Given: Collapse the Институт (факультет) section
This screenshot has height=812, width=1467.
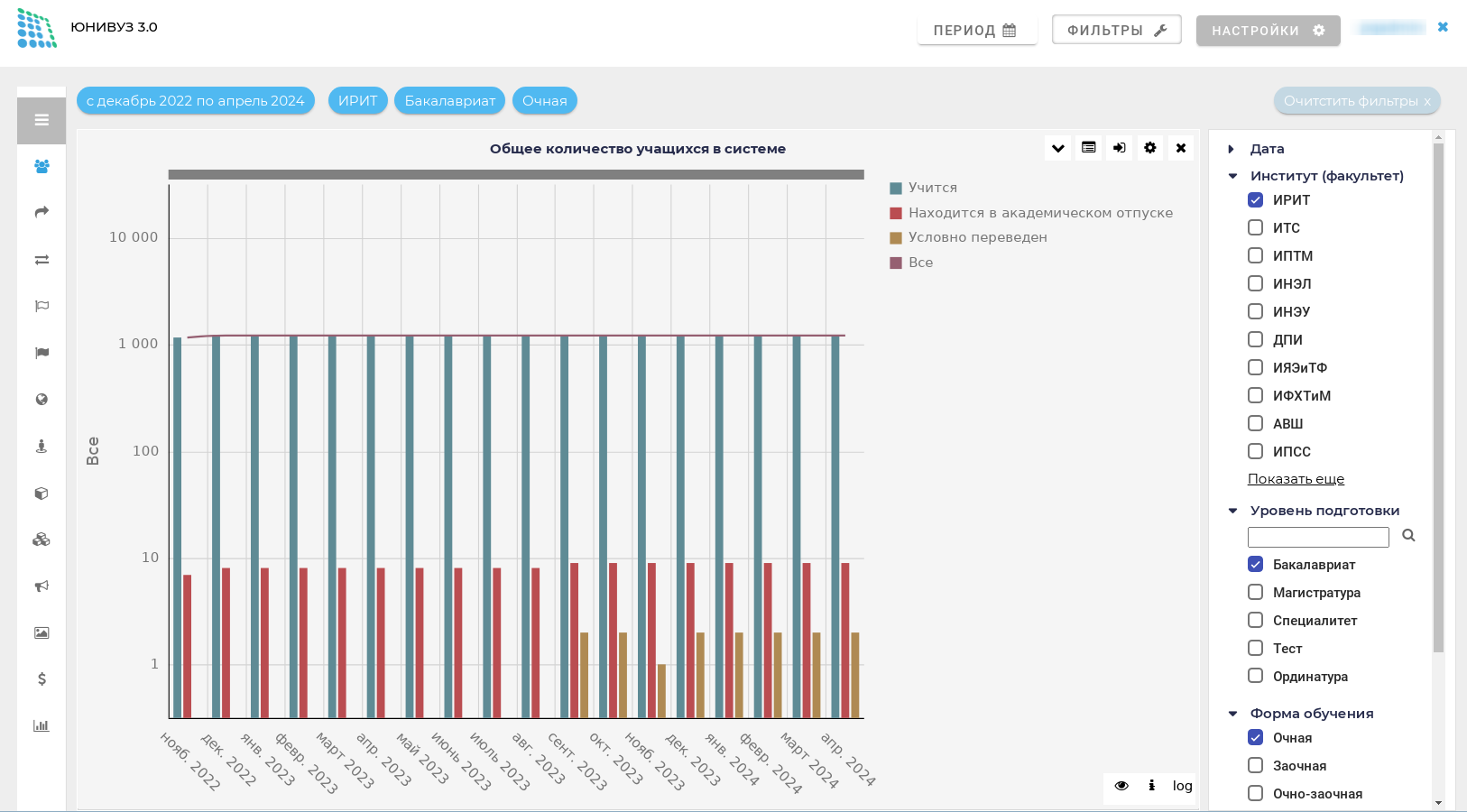Looking at the screenshot, I should tap(1232, 176).
